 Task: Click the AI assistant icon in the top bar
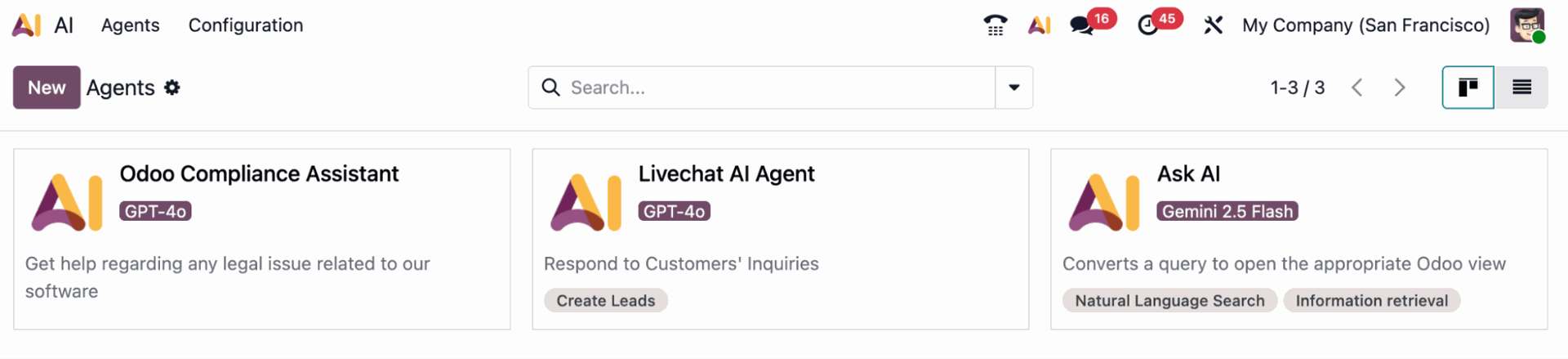1039,25
